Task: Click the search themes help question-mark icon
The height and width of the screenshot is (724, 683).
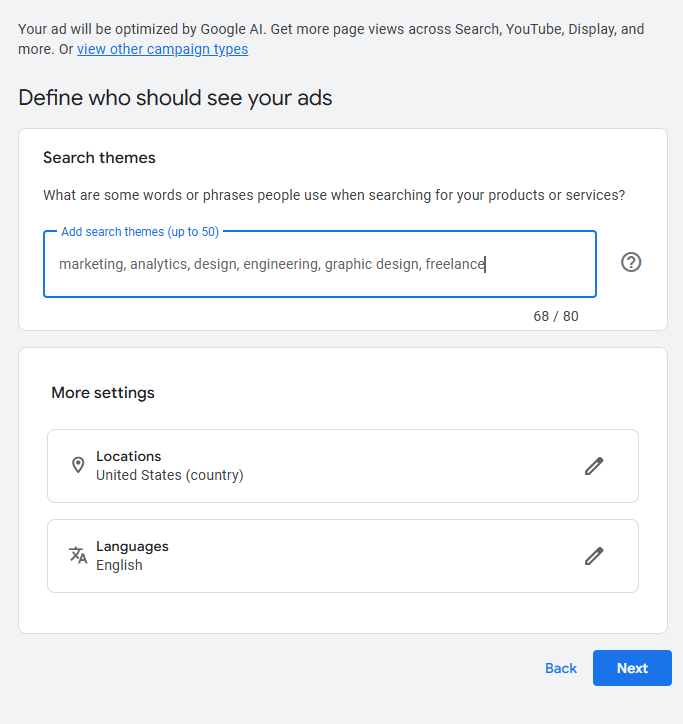Action: pos(630,262)
